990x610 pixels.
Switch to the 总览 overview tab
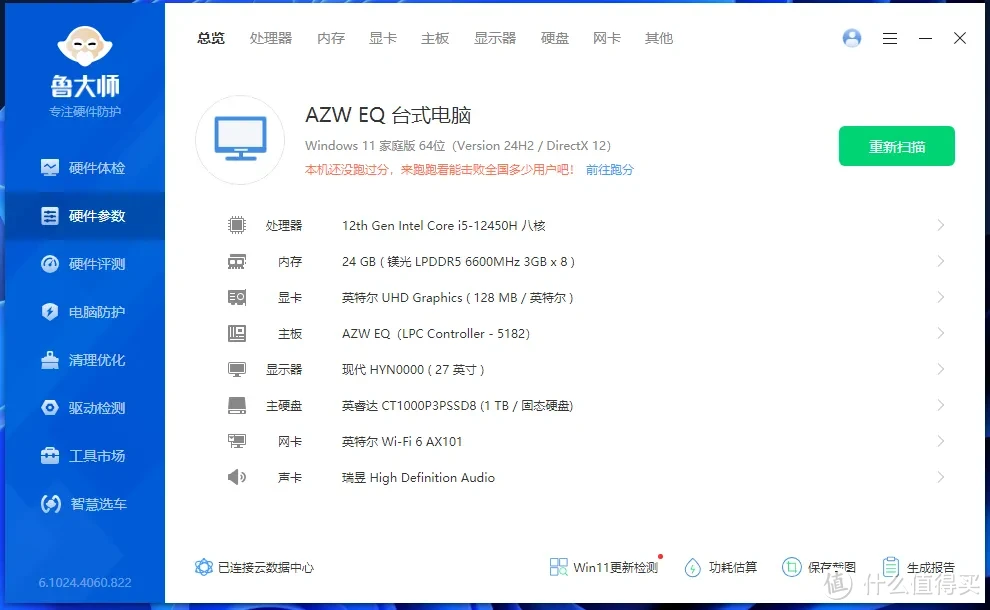pos(211,39)
